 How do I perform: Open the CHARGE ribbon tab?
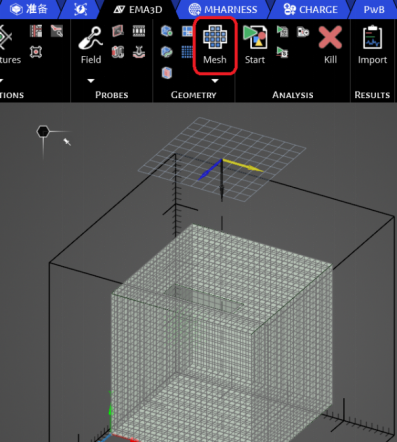[x=310, y=9]
